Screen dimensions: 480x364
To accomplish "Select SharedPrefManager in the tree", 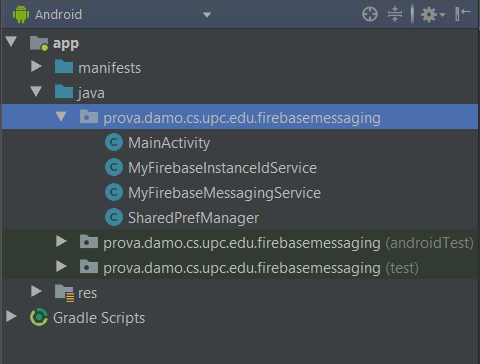I will 193,218.
